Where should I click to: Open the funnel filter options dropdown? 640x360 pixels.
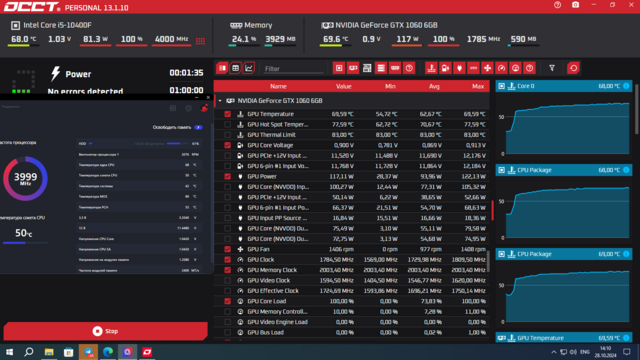pyautogui.click(x=552, y=68)
